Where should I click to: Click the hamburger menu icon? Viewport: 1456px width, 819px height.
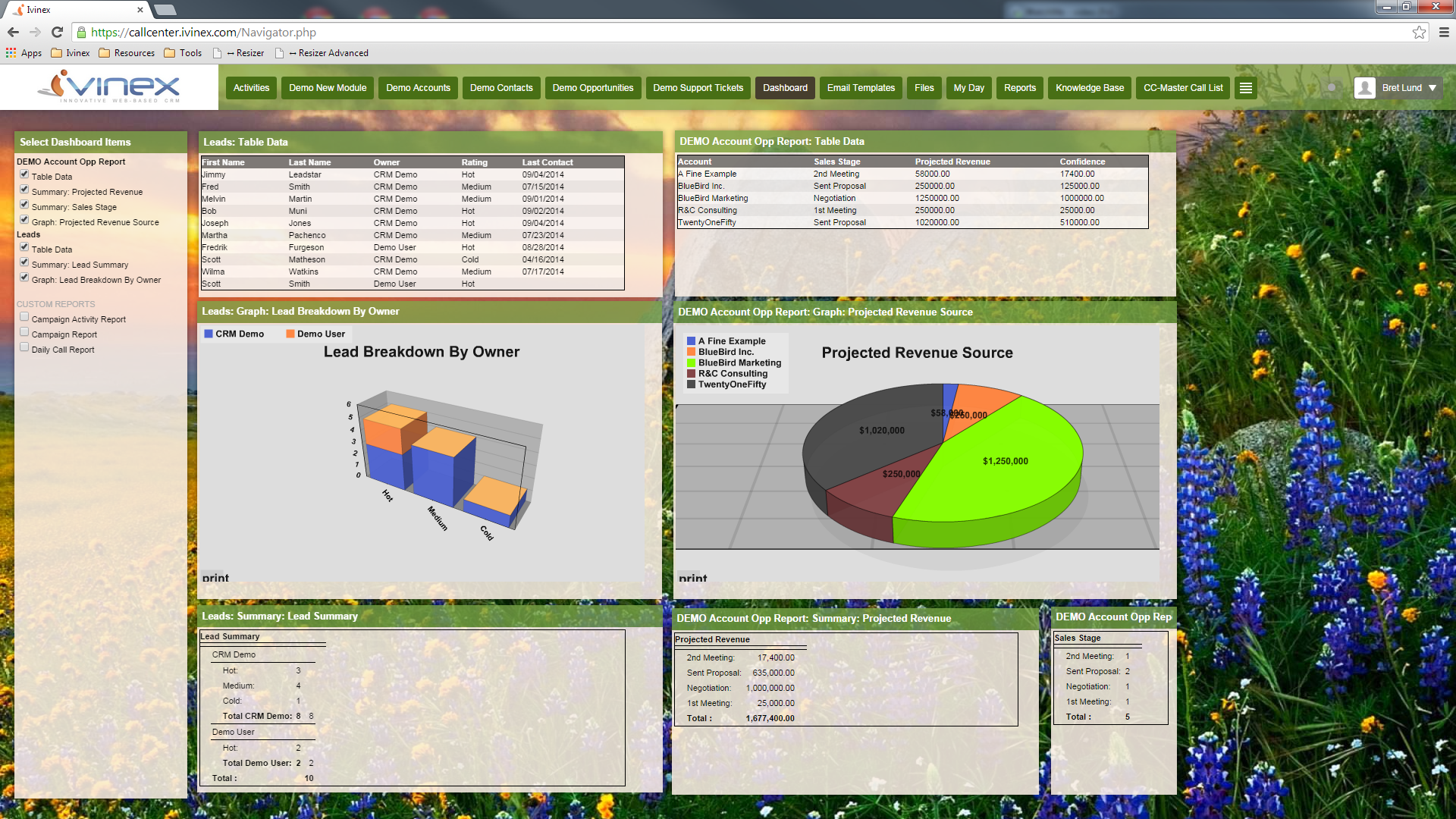[x=1246, y=88]
